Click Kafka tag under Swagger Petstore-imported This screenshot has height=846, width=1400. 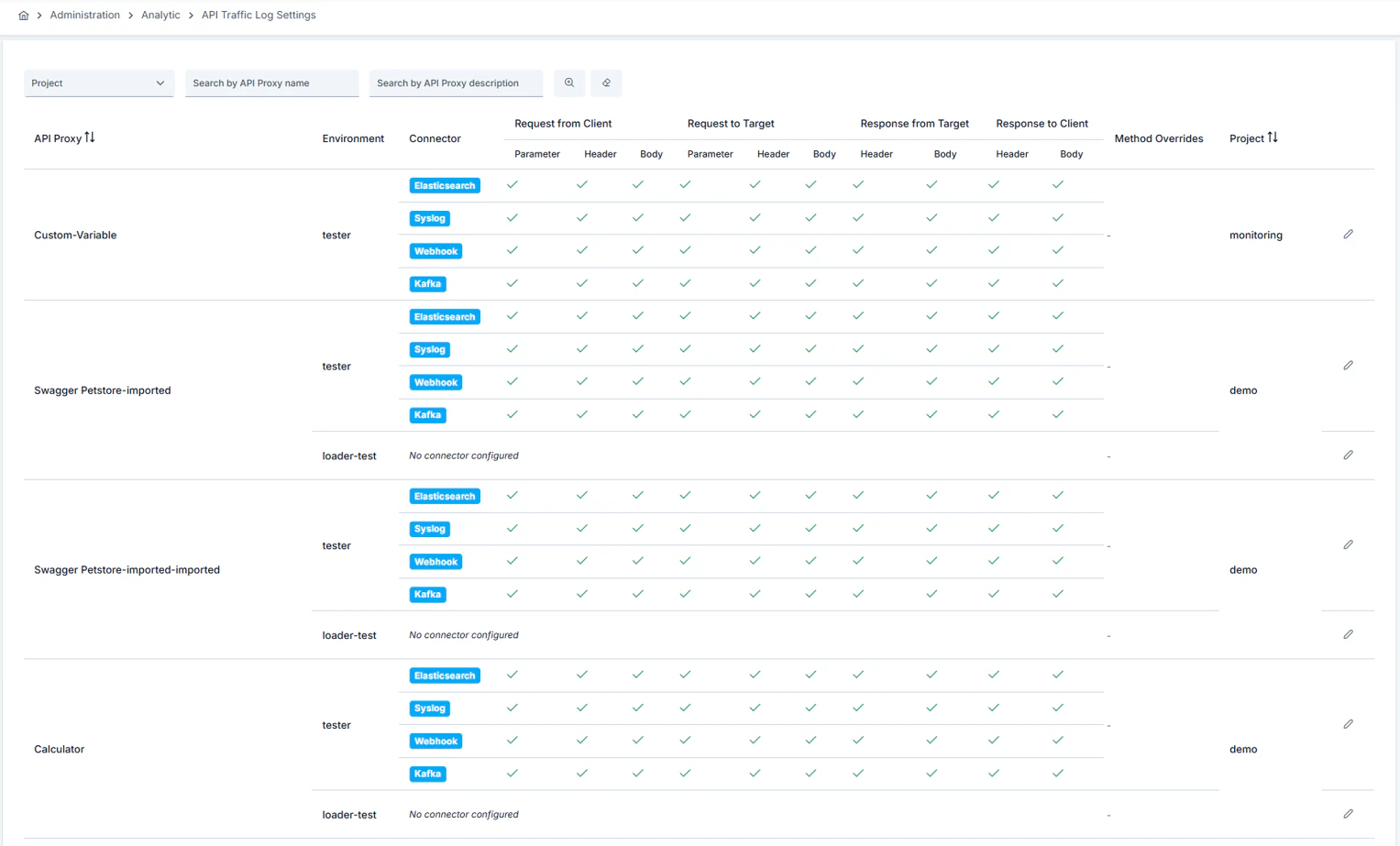click(427, 415)
